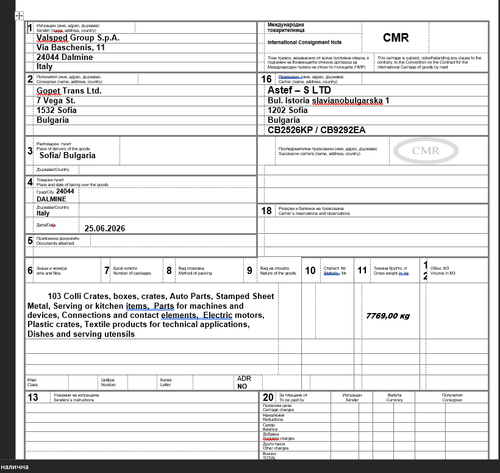Click the bold CMR heading

(396, 38)
